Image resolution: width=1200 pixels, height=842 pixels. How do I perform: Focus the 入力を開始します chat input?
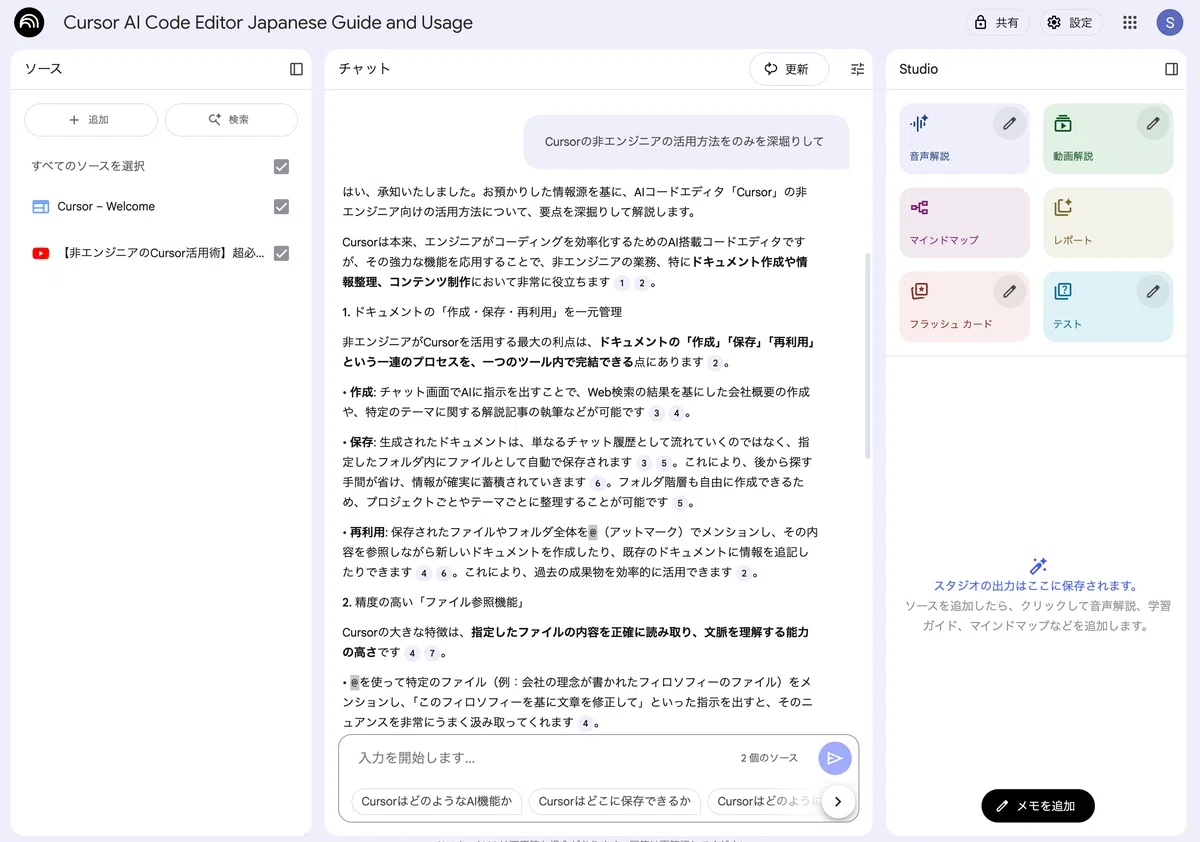click(540, 758)
